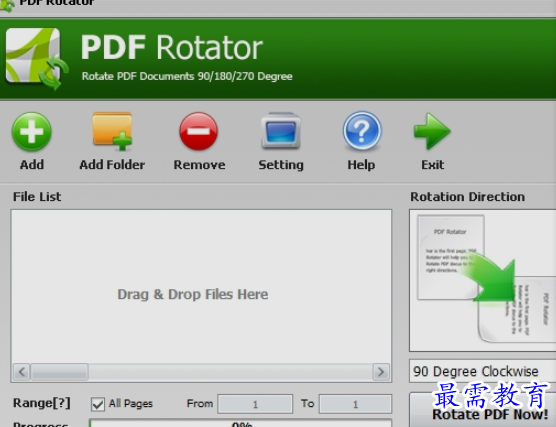Click the conversion progress bar

pos(241,423)
